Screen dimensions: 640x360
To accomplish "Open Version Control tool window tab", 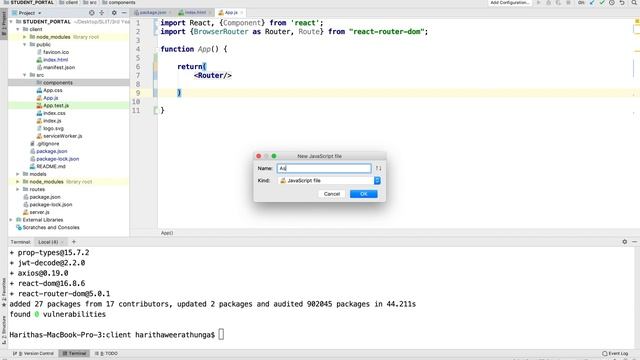I will click(33, 353).
